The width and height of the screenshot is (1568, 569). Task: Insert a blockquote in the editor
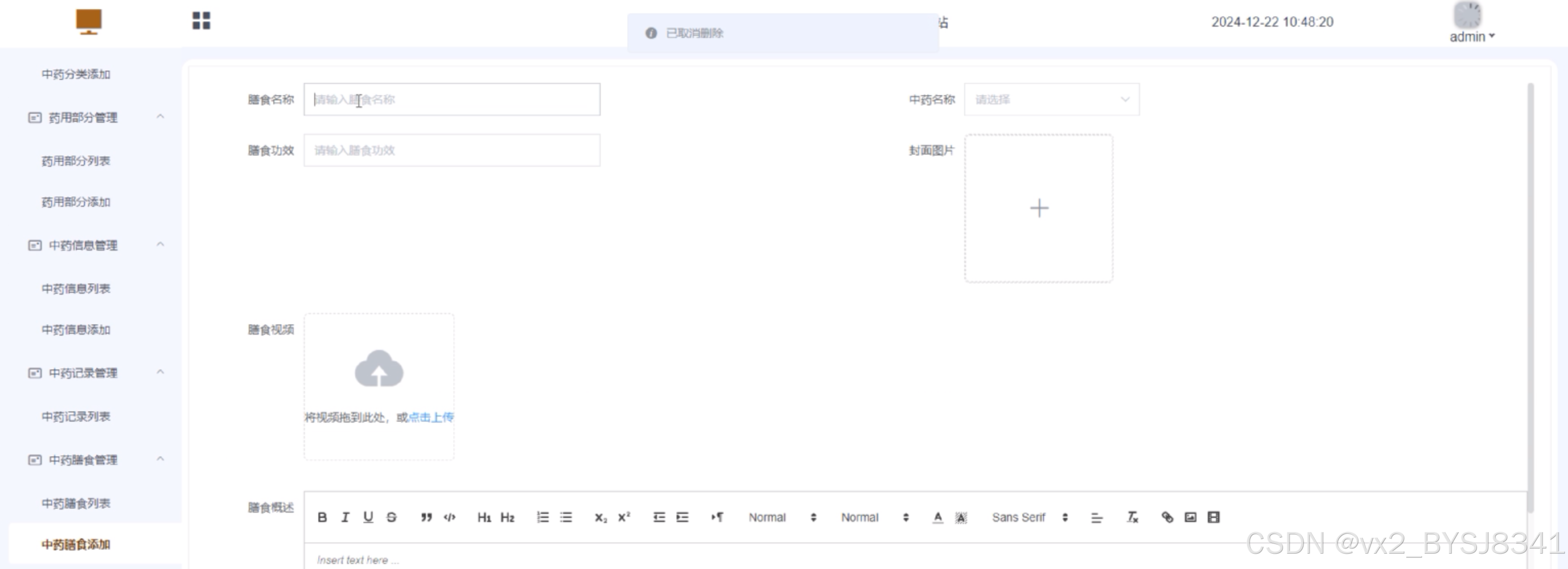coord(426,517)
